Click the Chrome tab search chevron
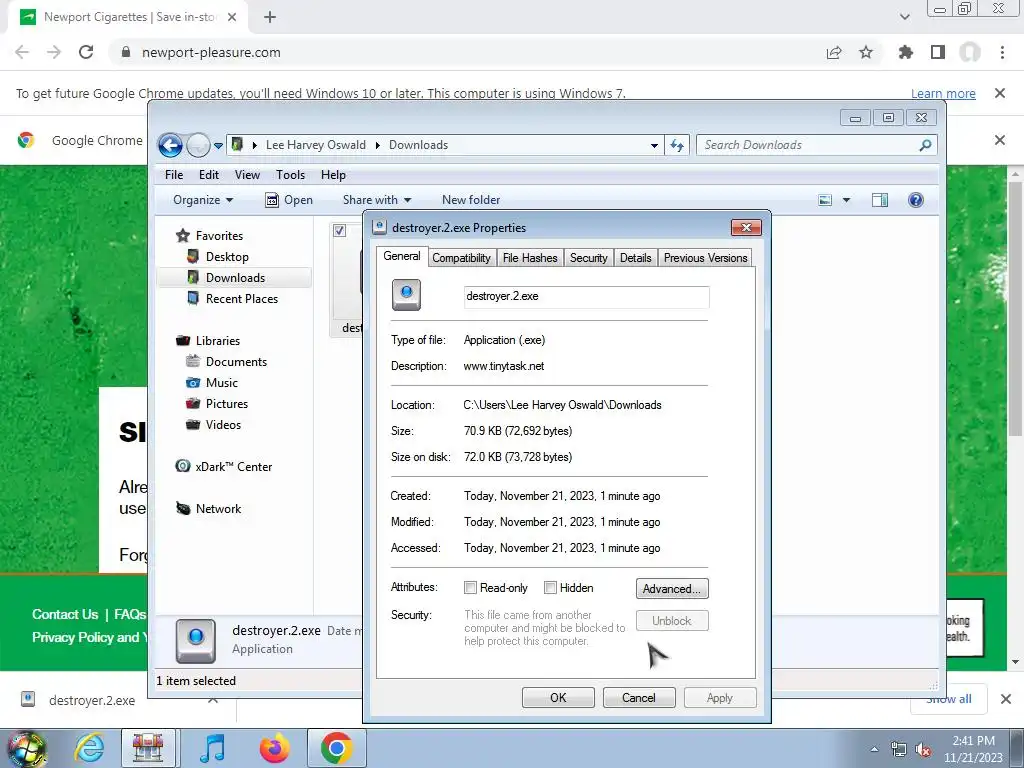 (x=904, y=17)
